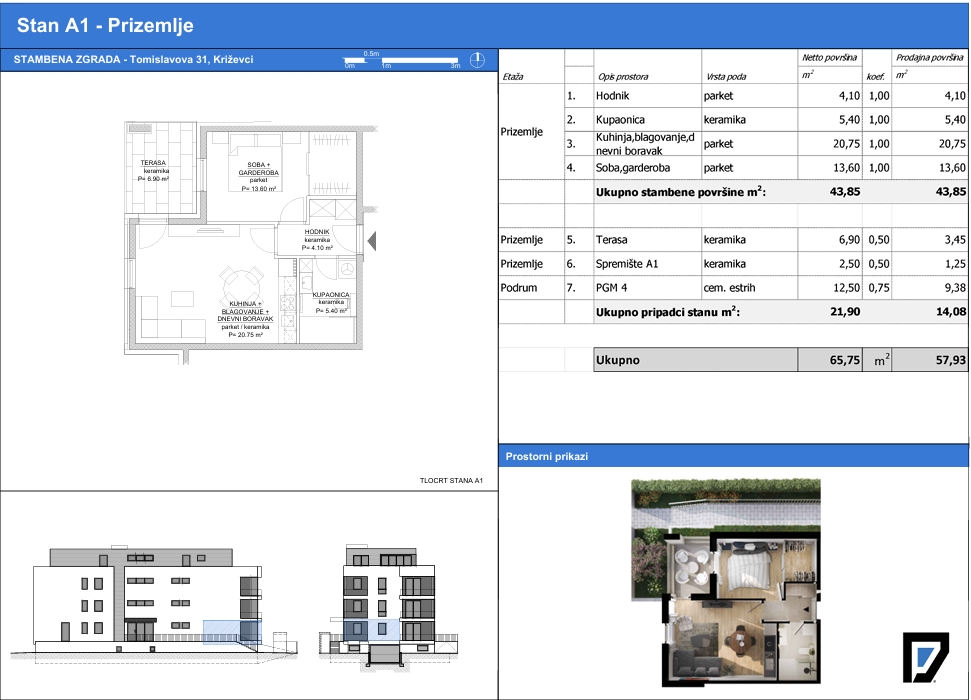Click the Spremište A1 table row
Viewport: 971px width, 700px height.
point(733,264)
